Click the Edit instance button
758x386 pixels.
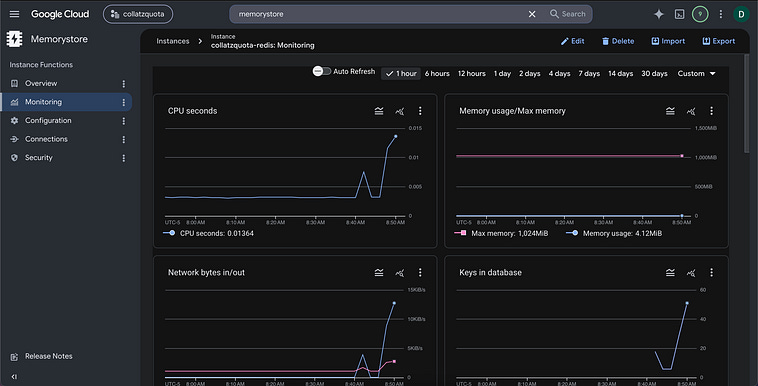click(x=572, y=41)
